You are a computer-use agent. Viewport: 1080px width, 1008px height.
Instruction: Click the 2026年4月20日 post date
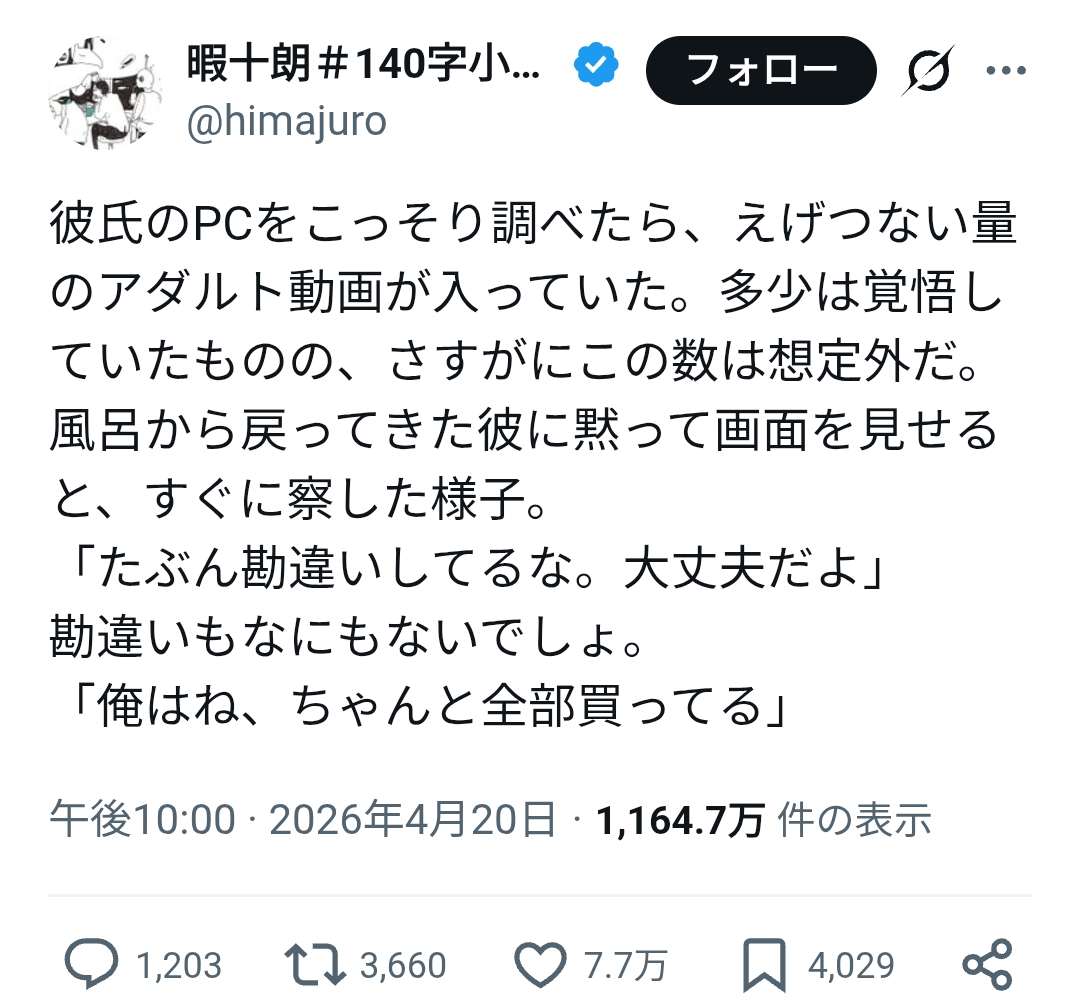[x=413, y=821]
